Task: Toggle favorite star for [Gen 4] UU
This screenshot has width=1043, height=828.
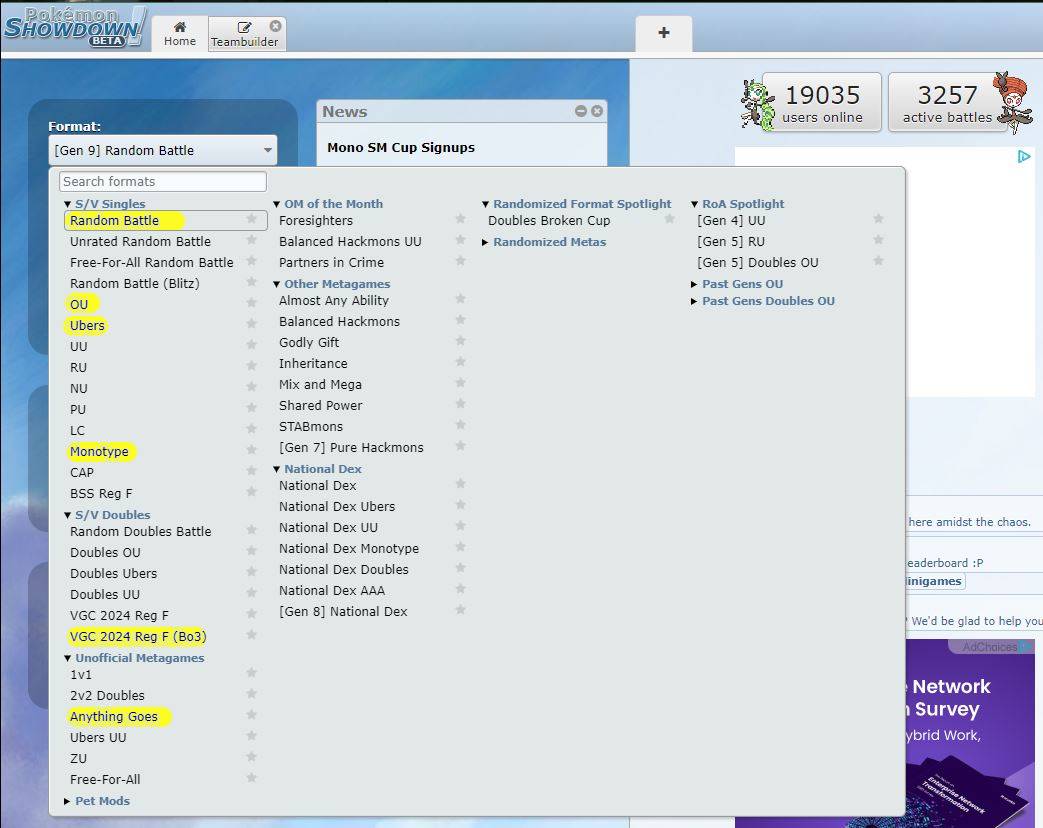Action: tap(878, 219)
